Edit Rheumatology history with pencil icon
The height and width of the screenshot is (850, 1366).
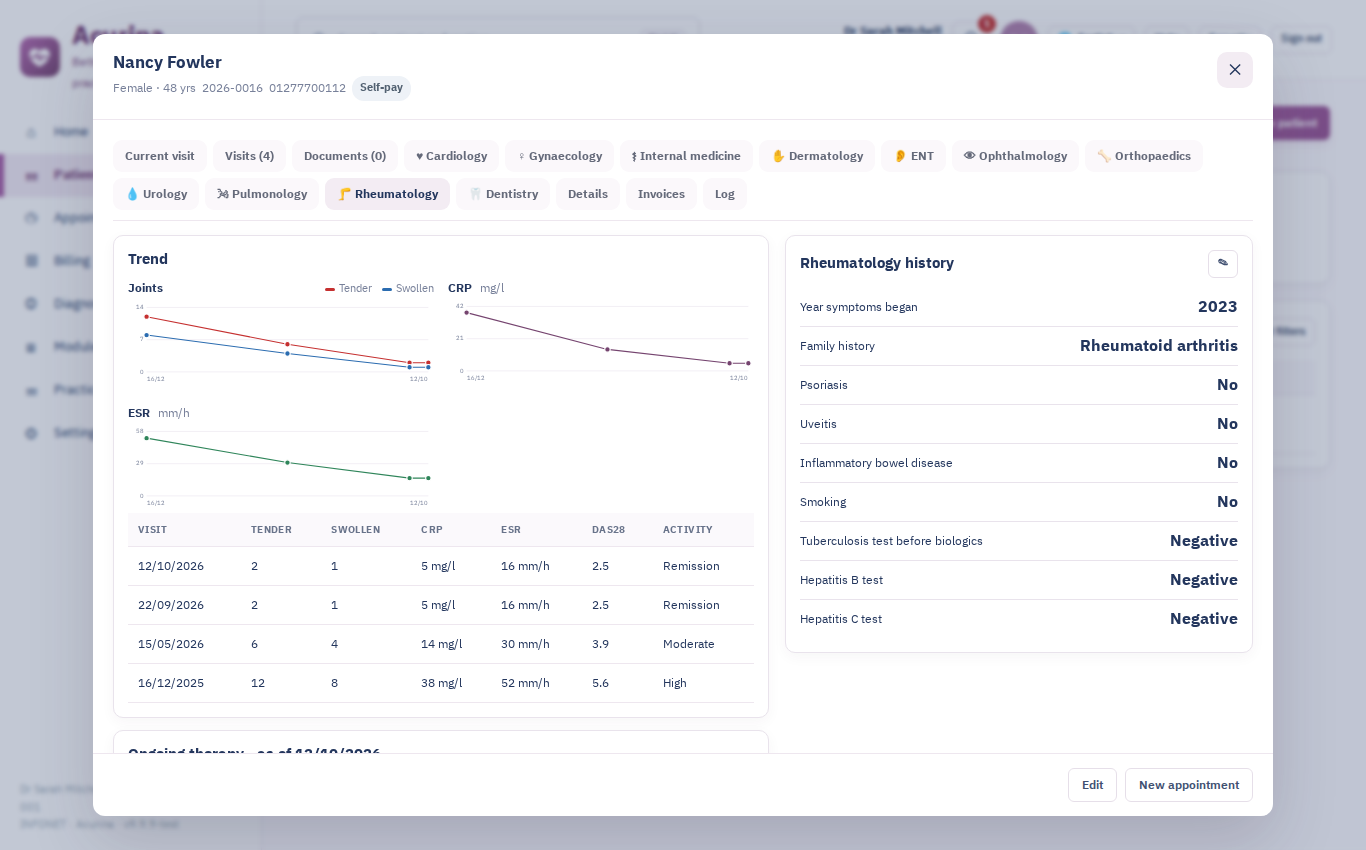(x=1222, y=263)
